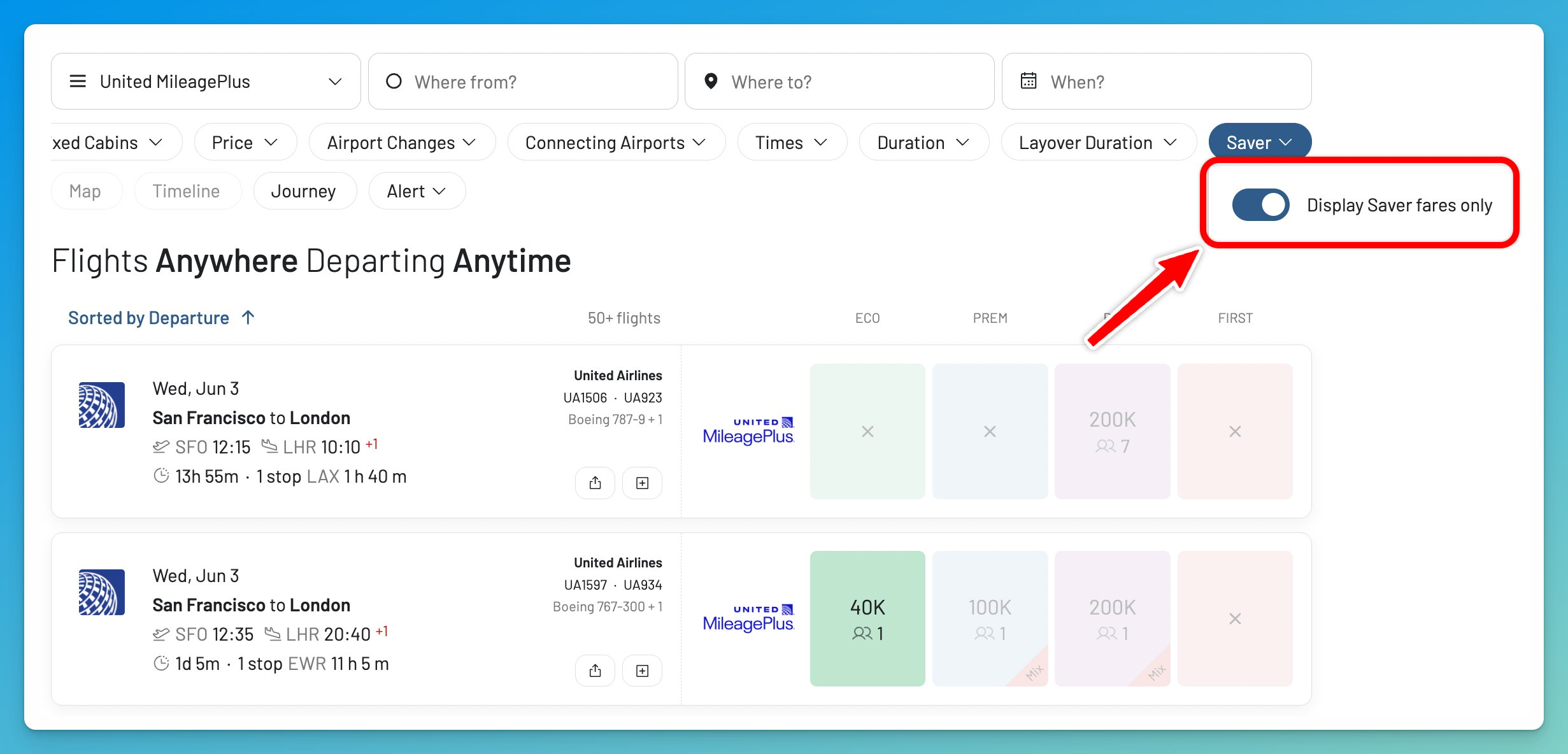Click the hamburger menu icon beside United MileagePlus
The image size is (1568, 754).
(78, 82)
